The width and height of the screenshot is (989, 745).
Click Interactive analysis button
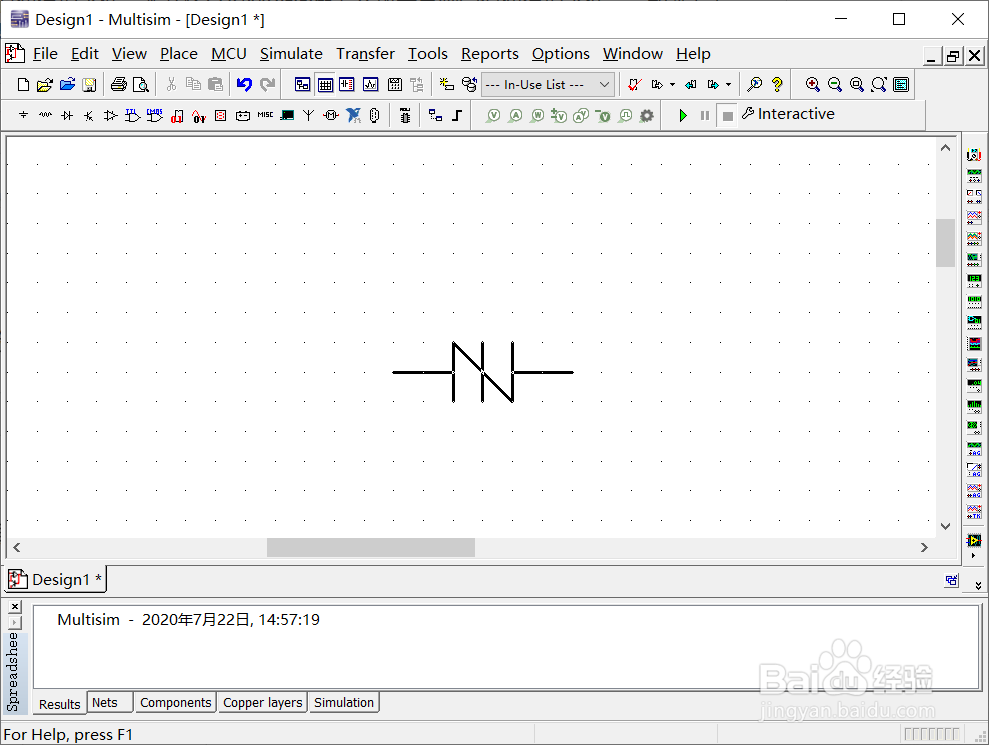pos(788,114)
